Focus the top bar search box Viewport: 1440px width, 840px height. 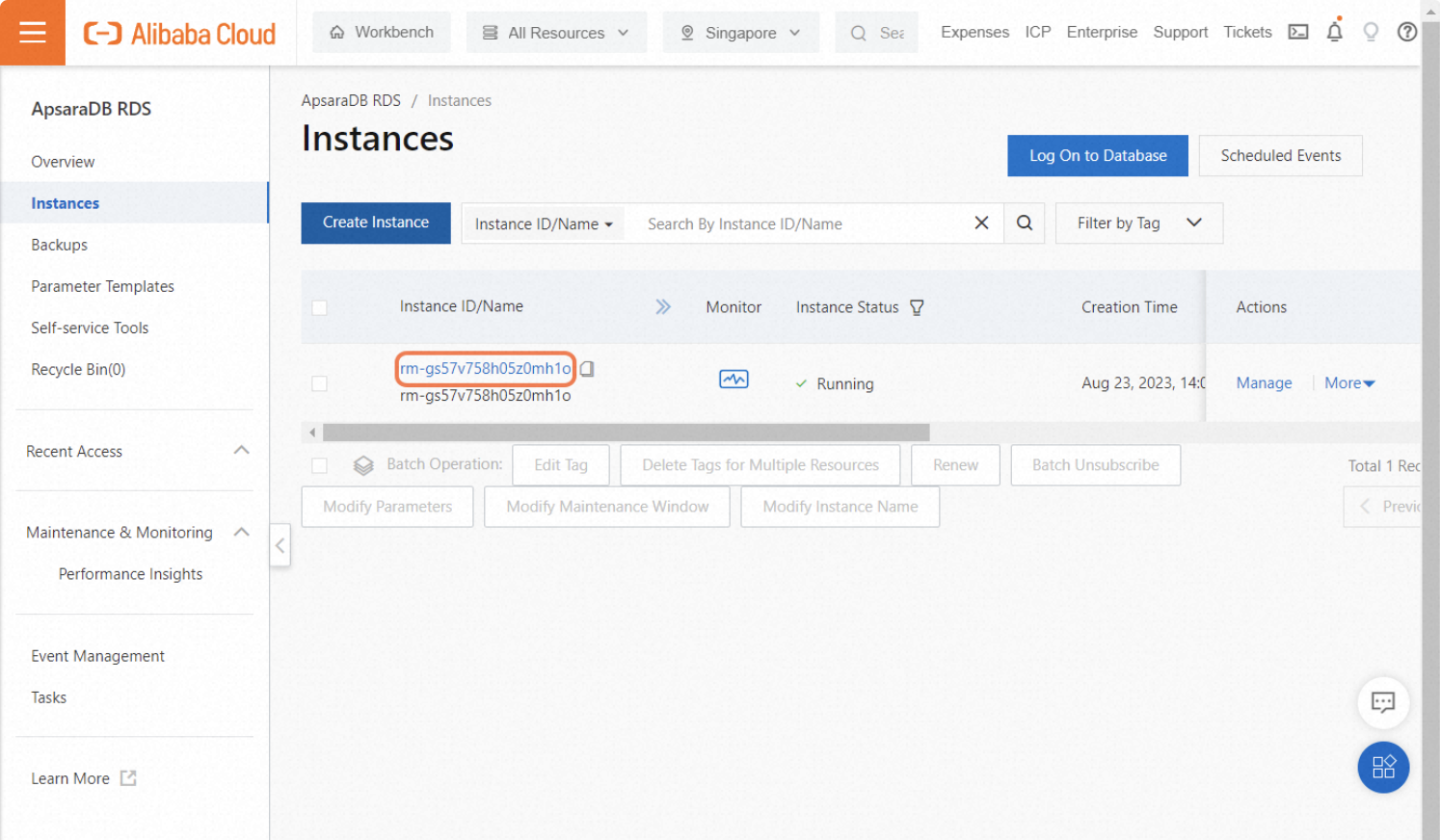877,33
